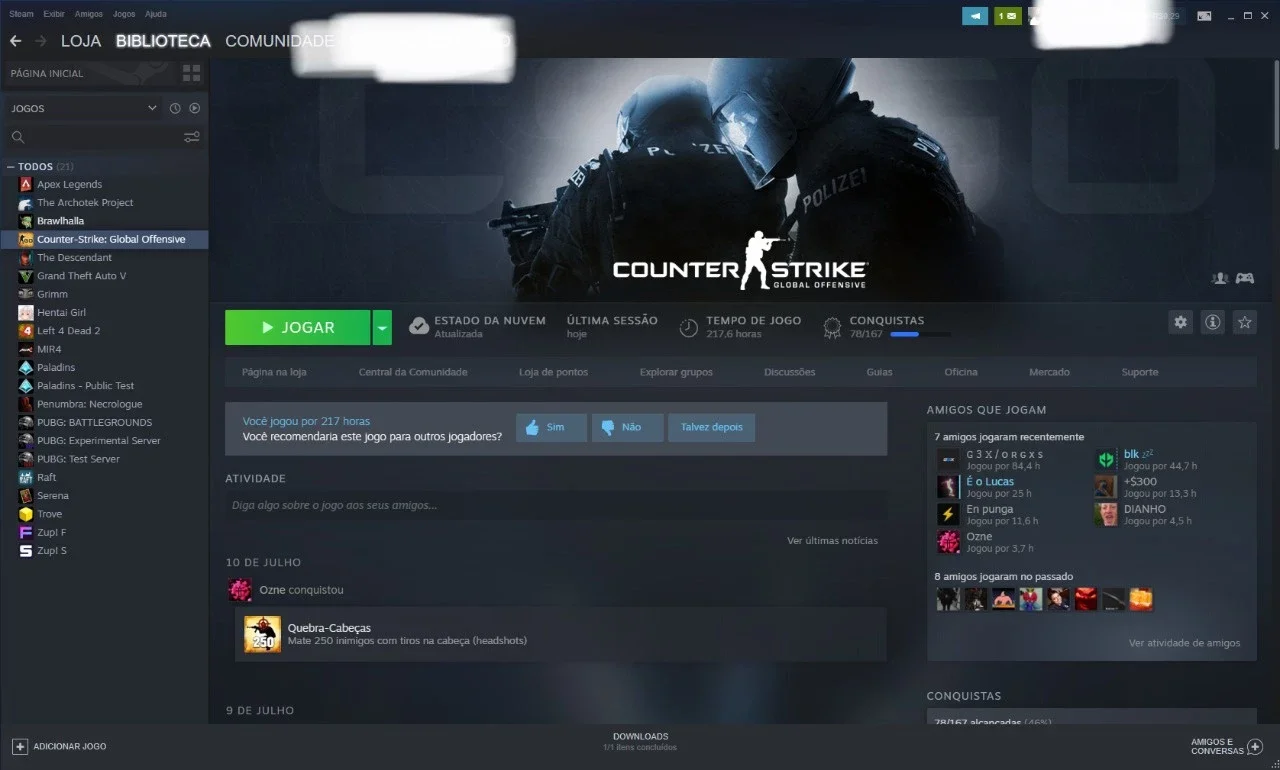Click the Steam announcements megaphone icon
1280x770 pixels.
coord(974,16)
